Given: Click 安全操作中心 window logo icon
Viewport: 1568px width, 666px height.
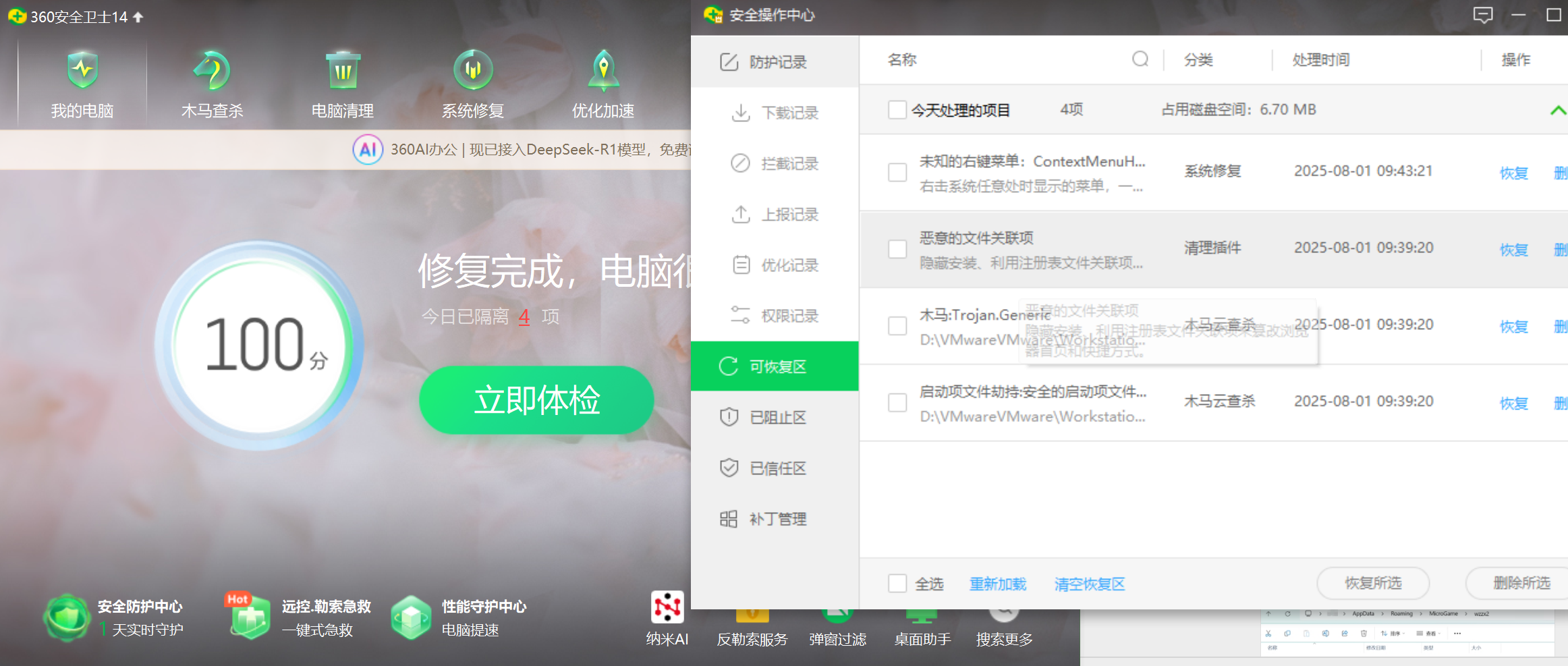Looking at the screenshot, I should [713, 15].
